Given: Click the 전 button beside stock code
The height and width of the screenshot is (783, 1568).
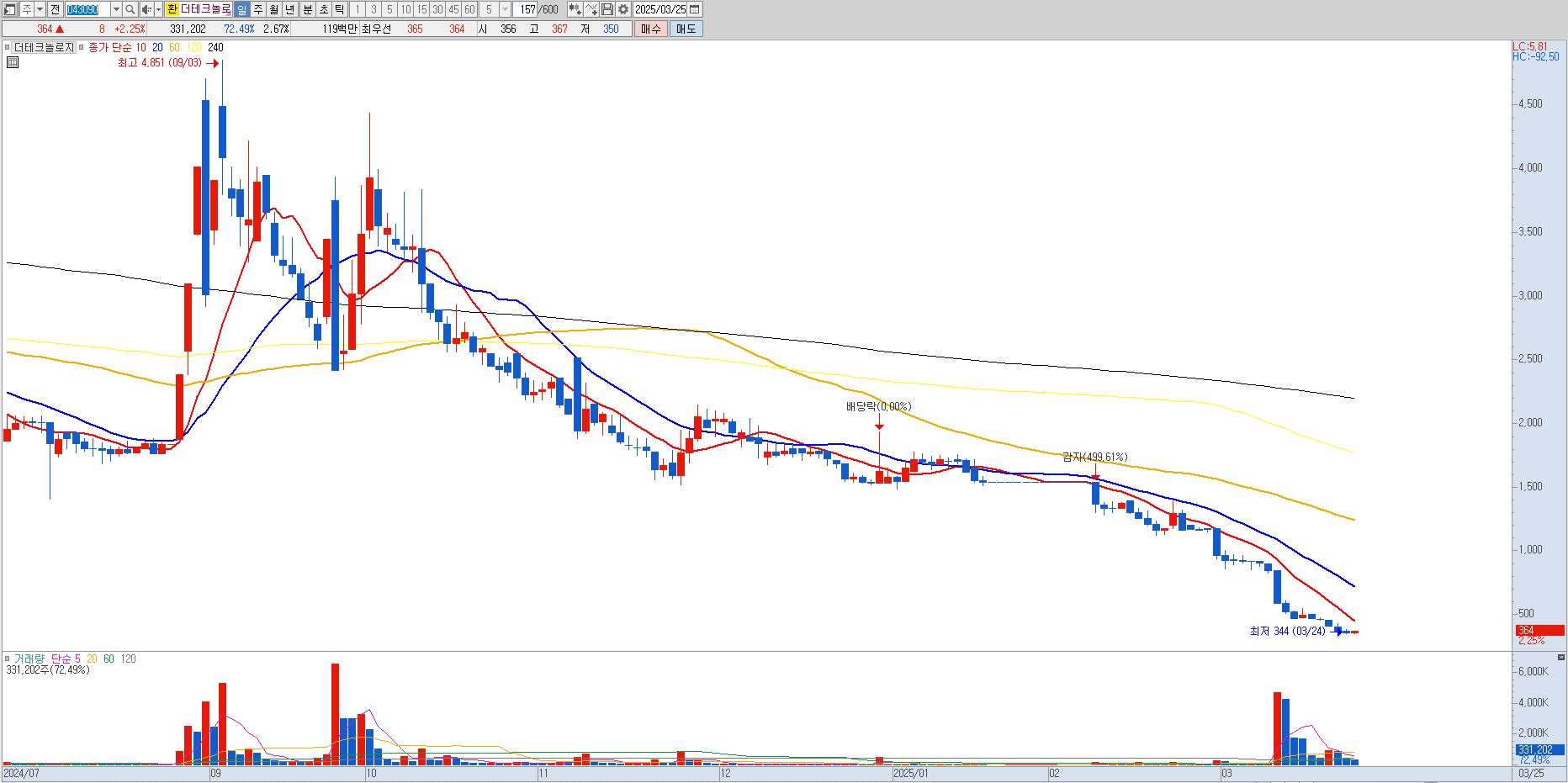Looking at the screenshot, I should click(x=55, y=9).
